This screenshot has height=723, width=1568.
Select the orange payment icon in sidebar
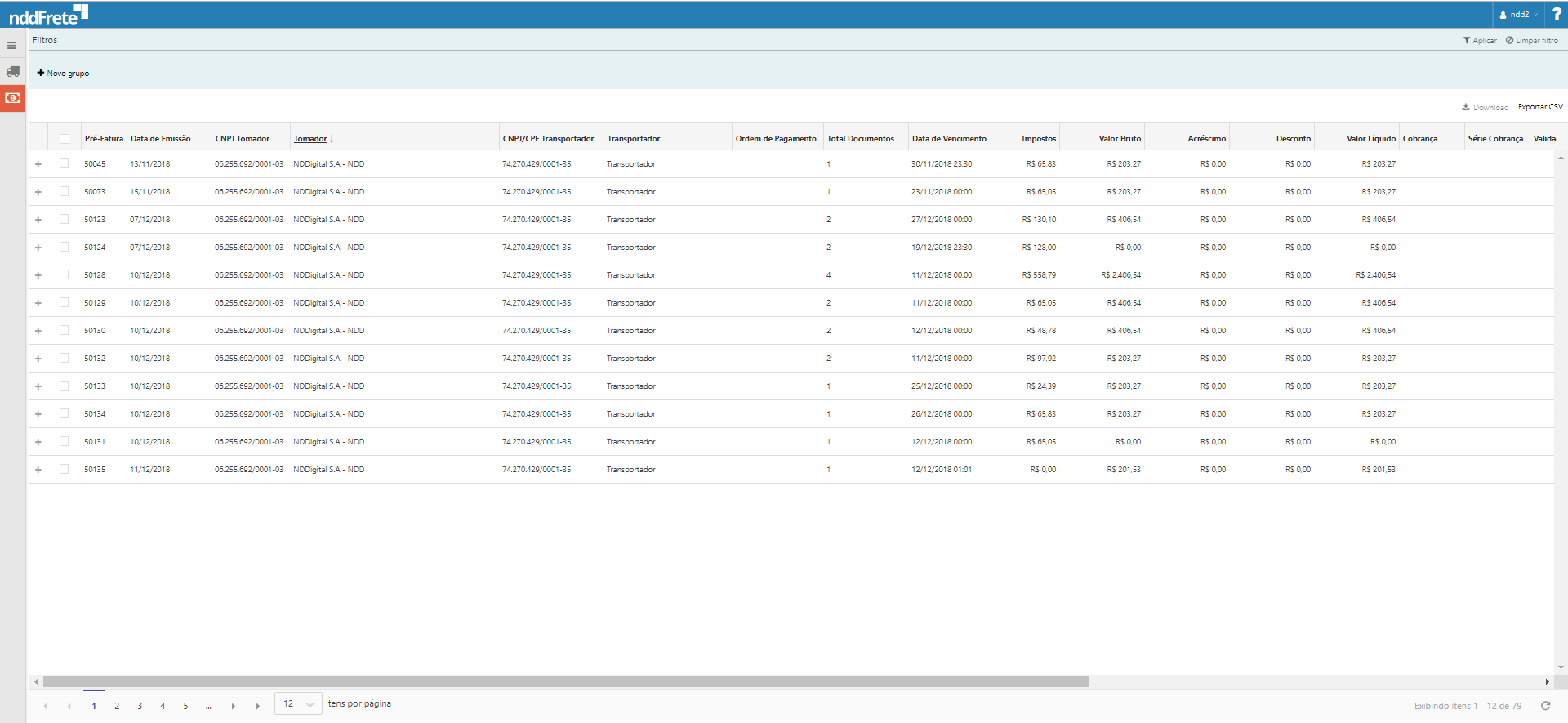tap(13, 98)
